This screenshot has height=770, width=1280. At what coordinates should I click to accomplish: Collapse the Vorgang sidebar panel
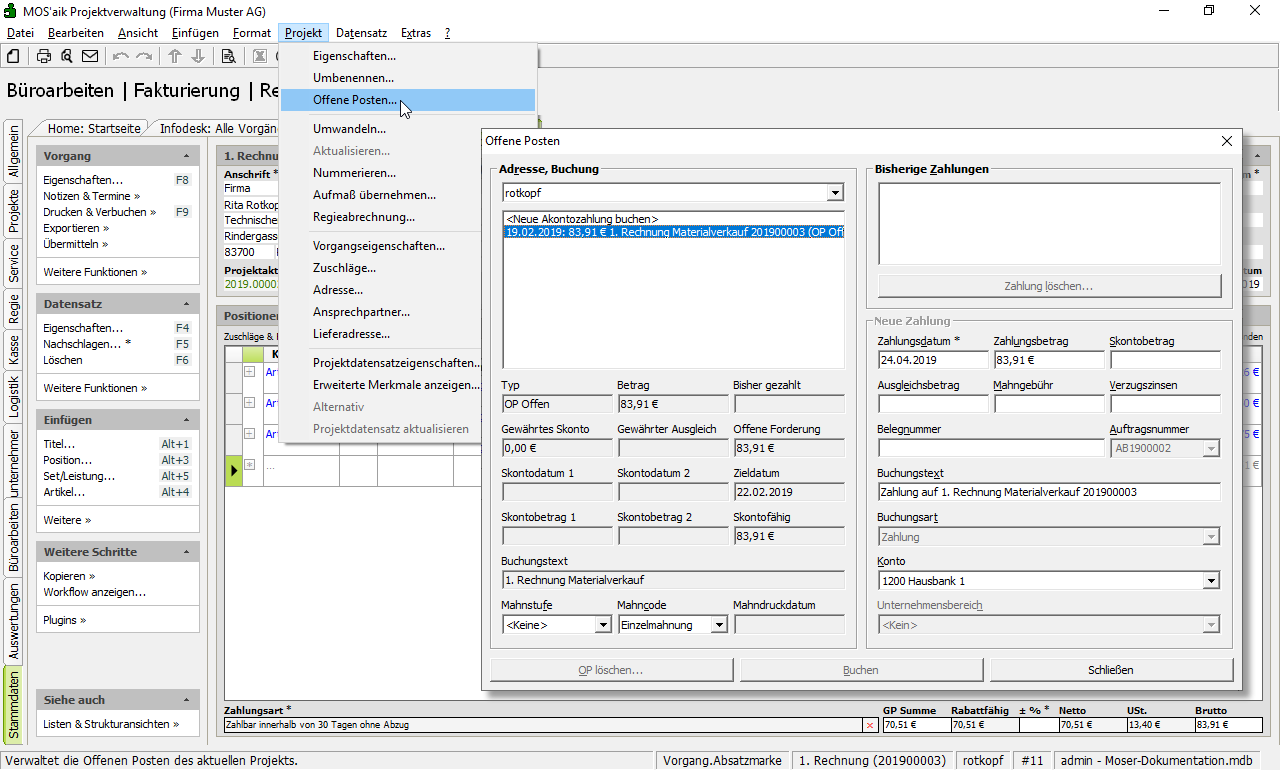186,157
